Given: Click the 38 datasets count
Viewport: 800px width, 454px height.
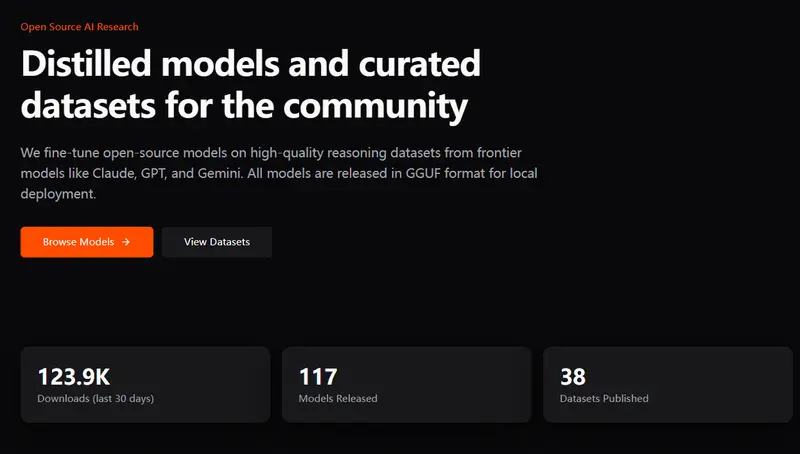Looking at the screenshot, I should click(573, 376).
